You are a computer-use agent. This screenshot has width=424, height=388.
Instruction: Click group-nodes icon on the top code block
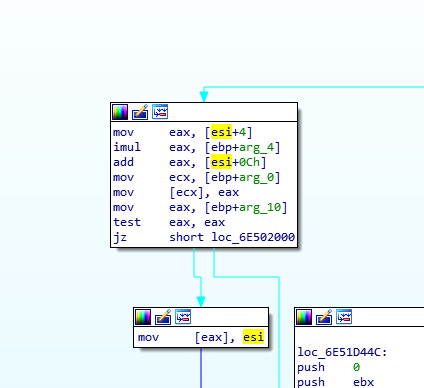[x=160, y=112]
